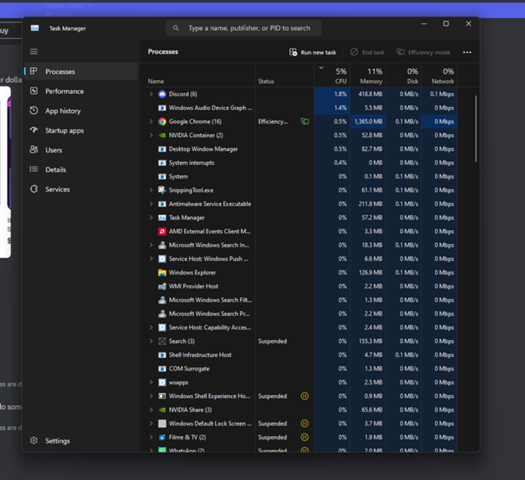The height and width of the screenshot is (480, 525).
Task: Click the suspended pause icon for Windows Shell Experience
Action: (305, 396)
